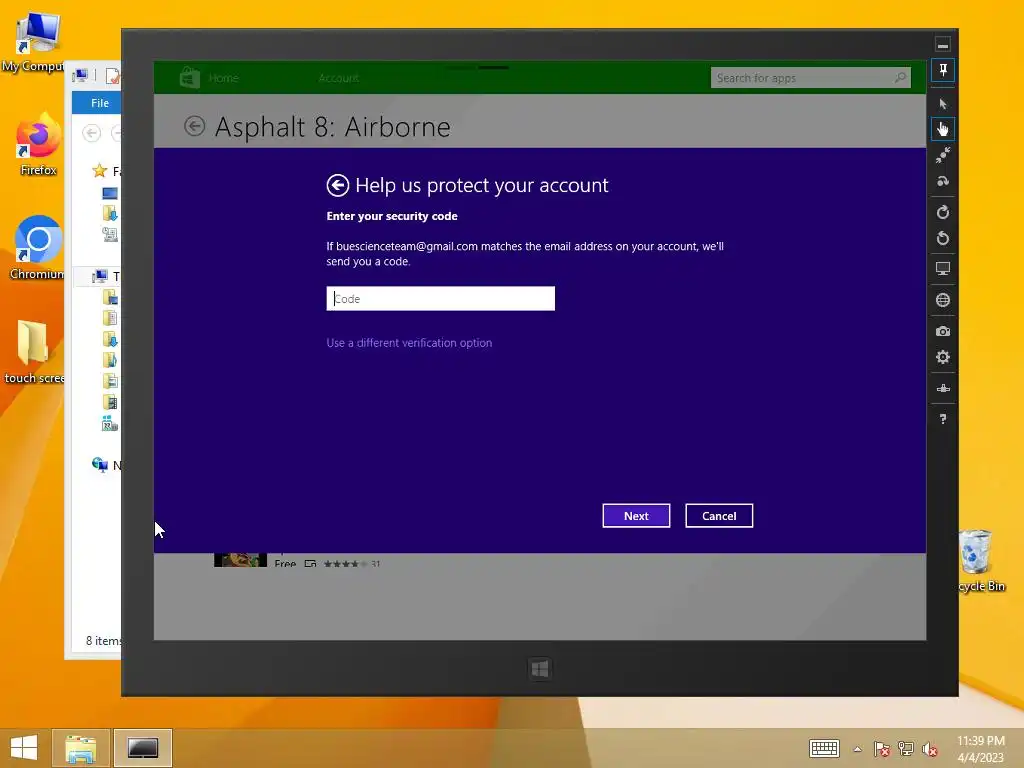Click "8 items" status text in Explorer

click(103, 641)
